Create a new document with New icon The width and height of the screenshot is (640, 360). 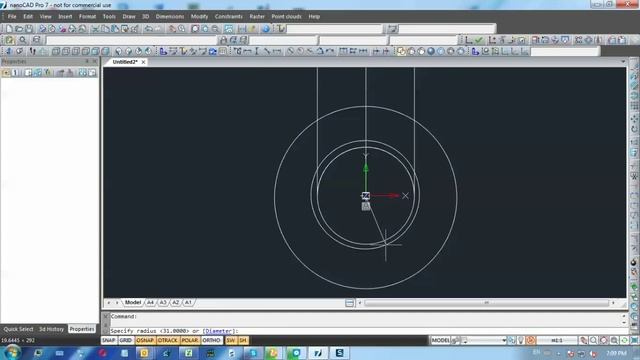pyautogui.click(x=9, y=29)
